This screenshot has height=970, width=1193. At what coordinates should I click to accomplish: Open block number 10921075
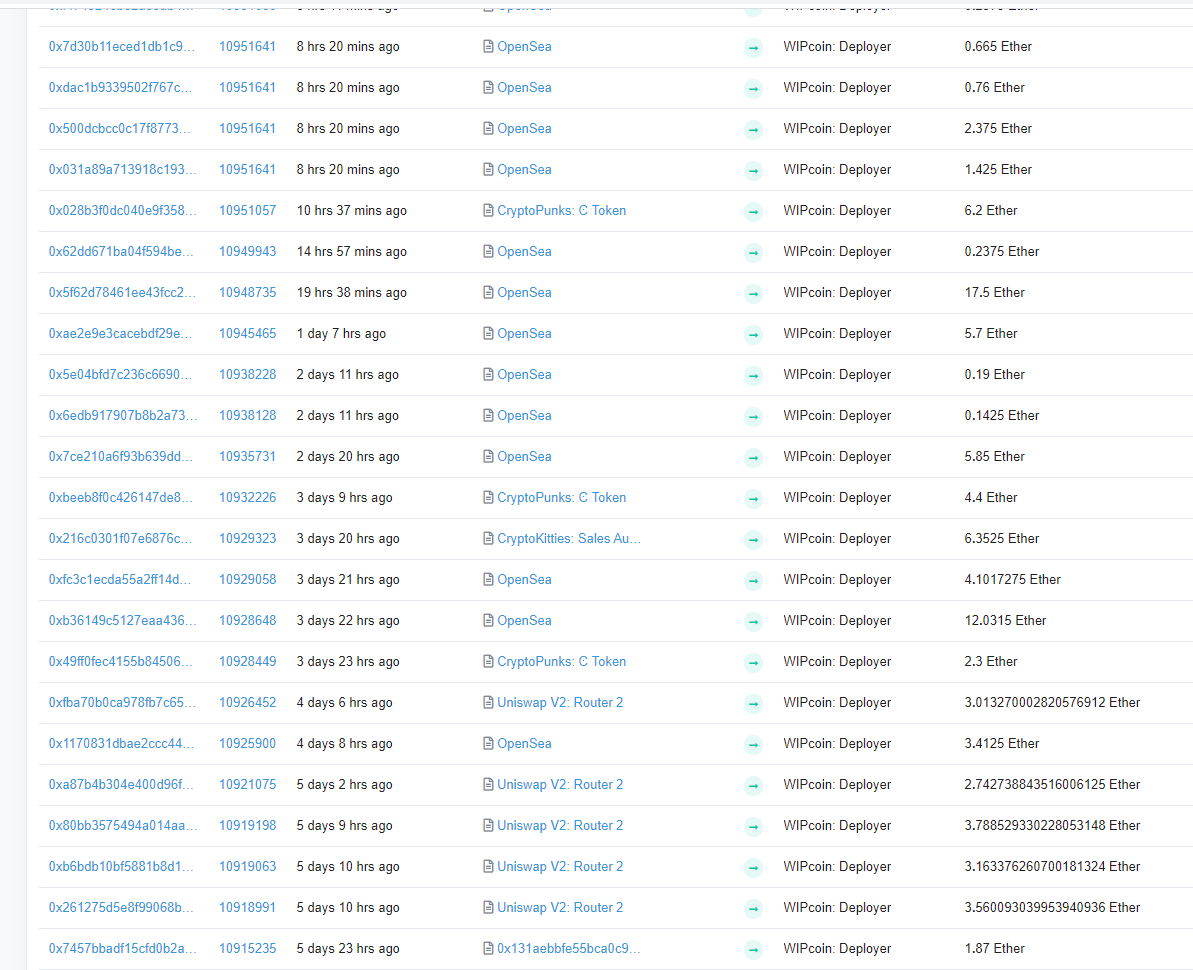pos(247,786)
